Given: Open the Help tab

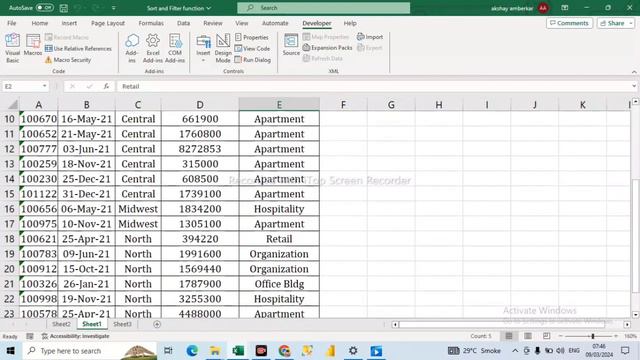Looking at the screenshot, I should (x=350, y=23).
